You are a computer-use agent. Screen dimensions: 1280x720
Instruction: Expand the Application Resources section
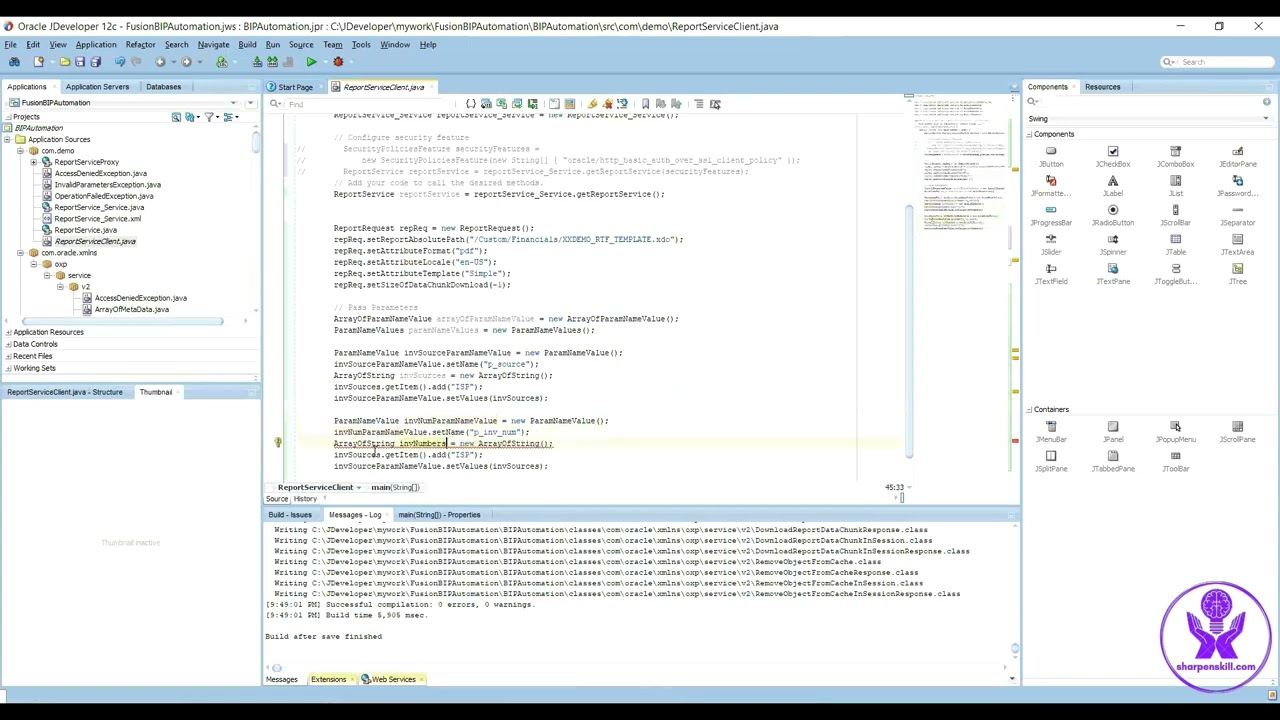click(x=8, y=332)
